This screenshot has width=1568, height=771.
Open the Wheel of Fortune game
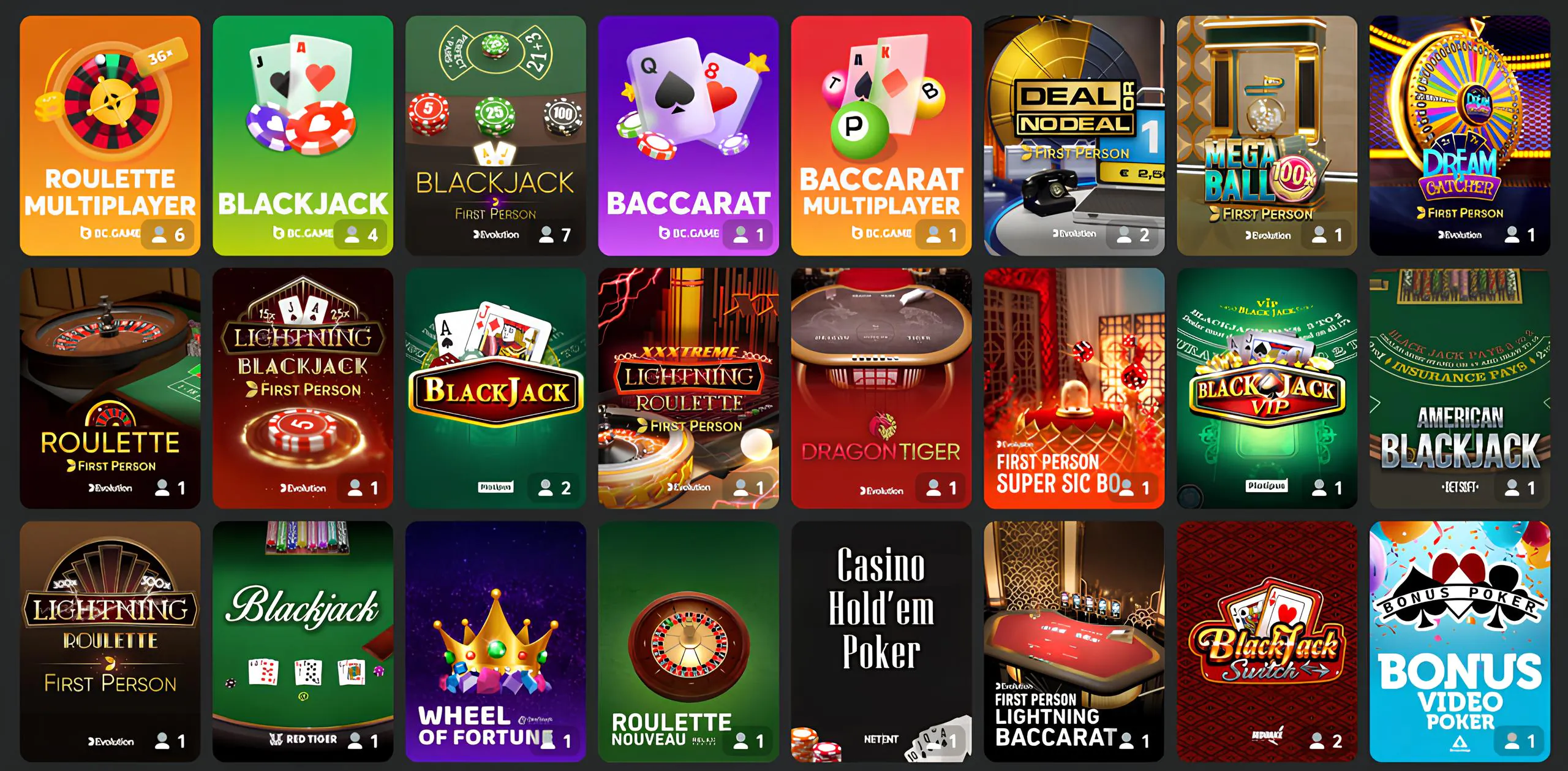click(496, 642)
